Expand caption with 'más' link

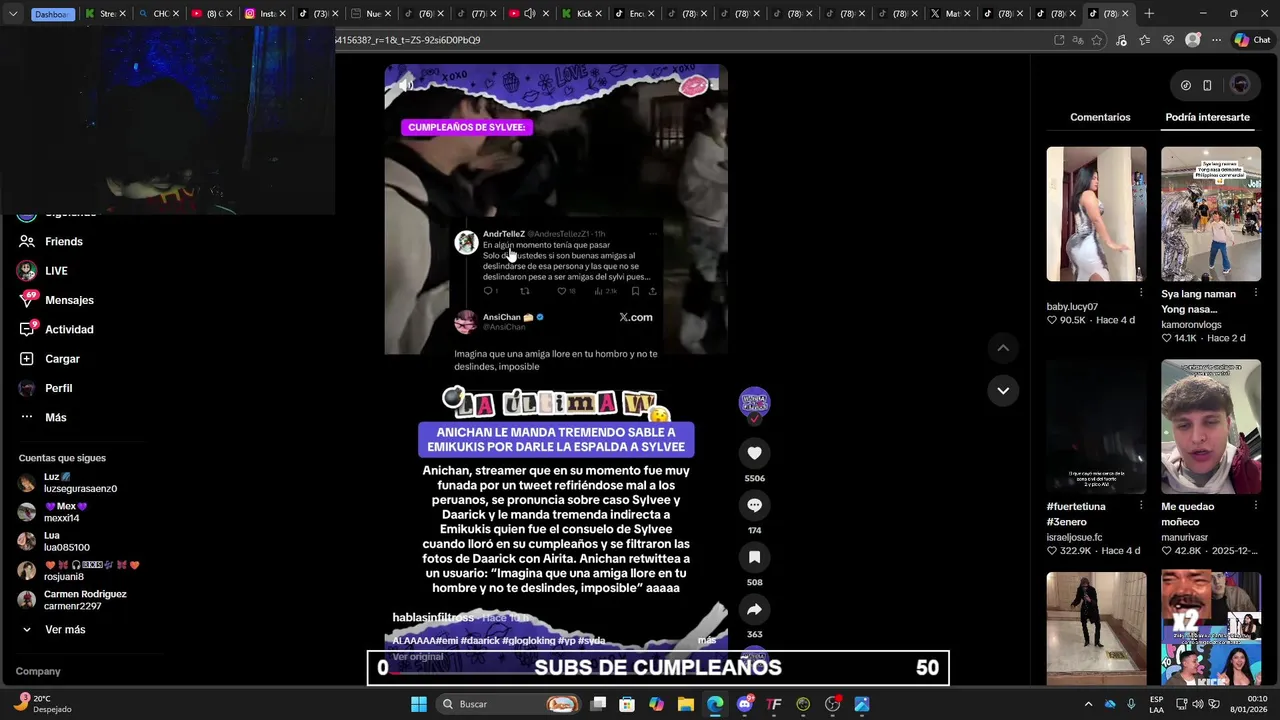707,640
